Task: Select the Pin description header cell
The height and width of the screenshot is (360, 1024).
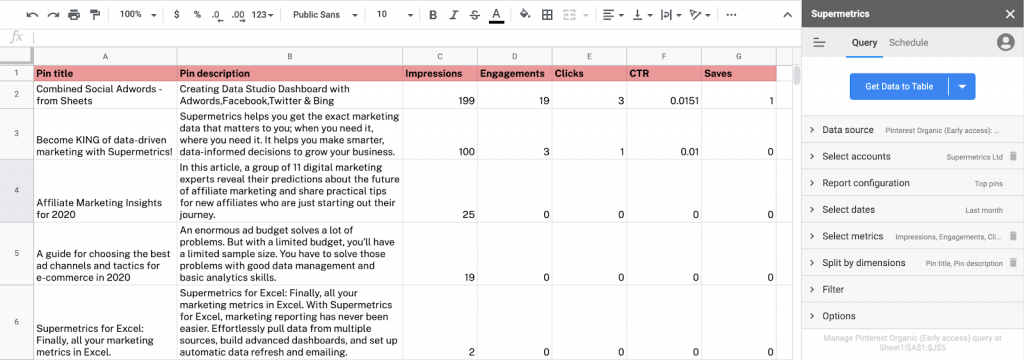Action: pos(290,73)
